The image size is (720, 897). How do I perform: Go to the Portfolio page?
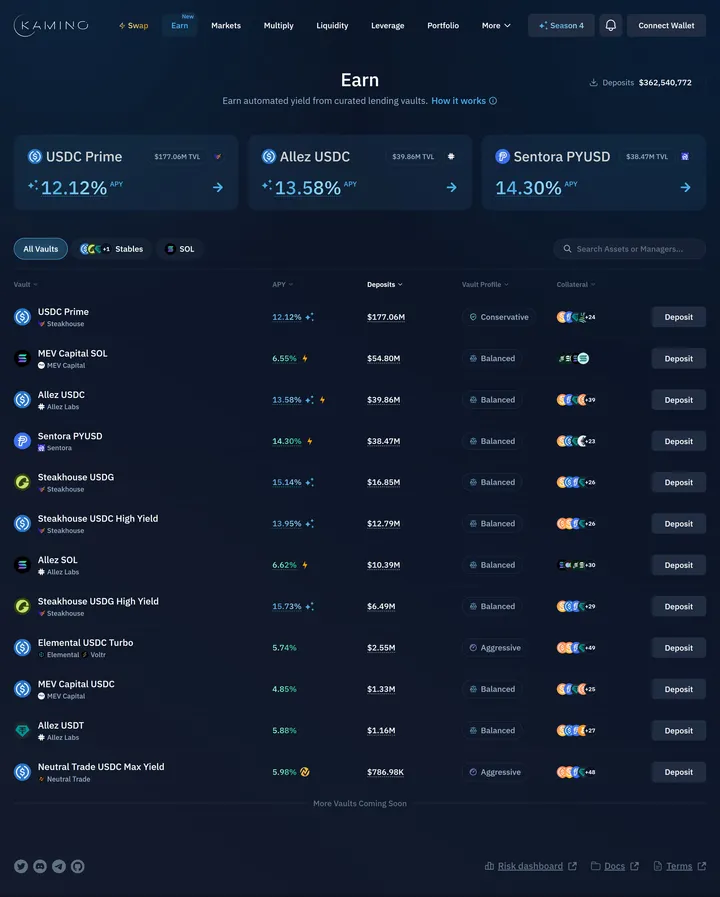click(x=443, y=25)
